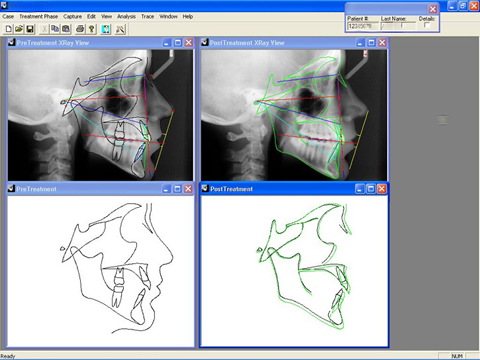Click the Patient # input field
The height and width of the screenshot is (360, 480).
tap(363, 26)
